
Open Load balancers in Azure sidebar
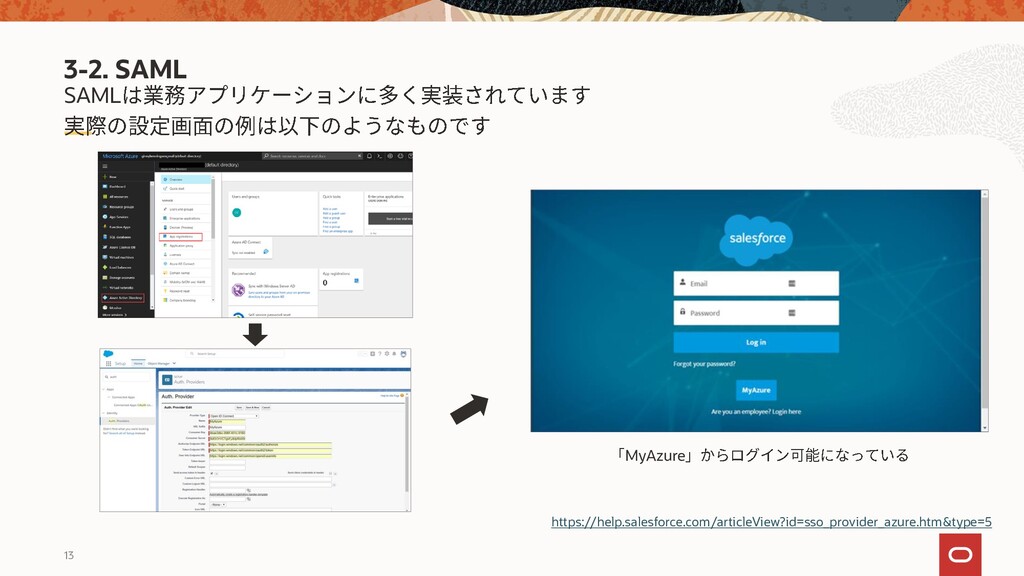(x=117, y=268)
